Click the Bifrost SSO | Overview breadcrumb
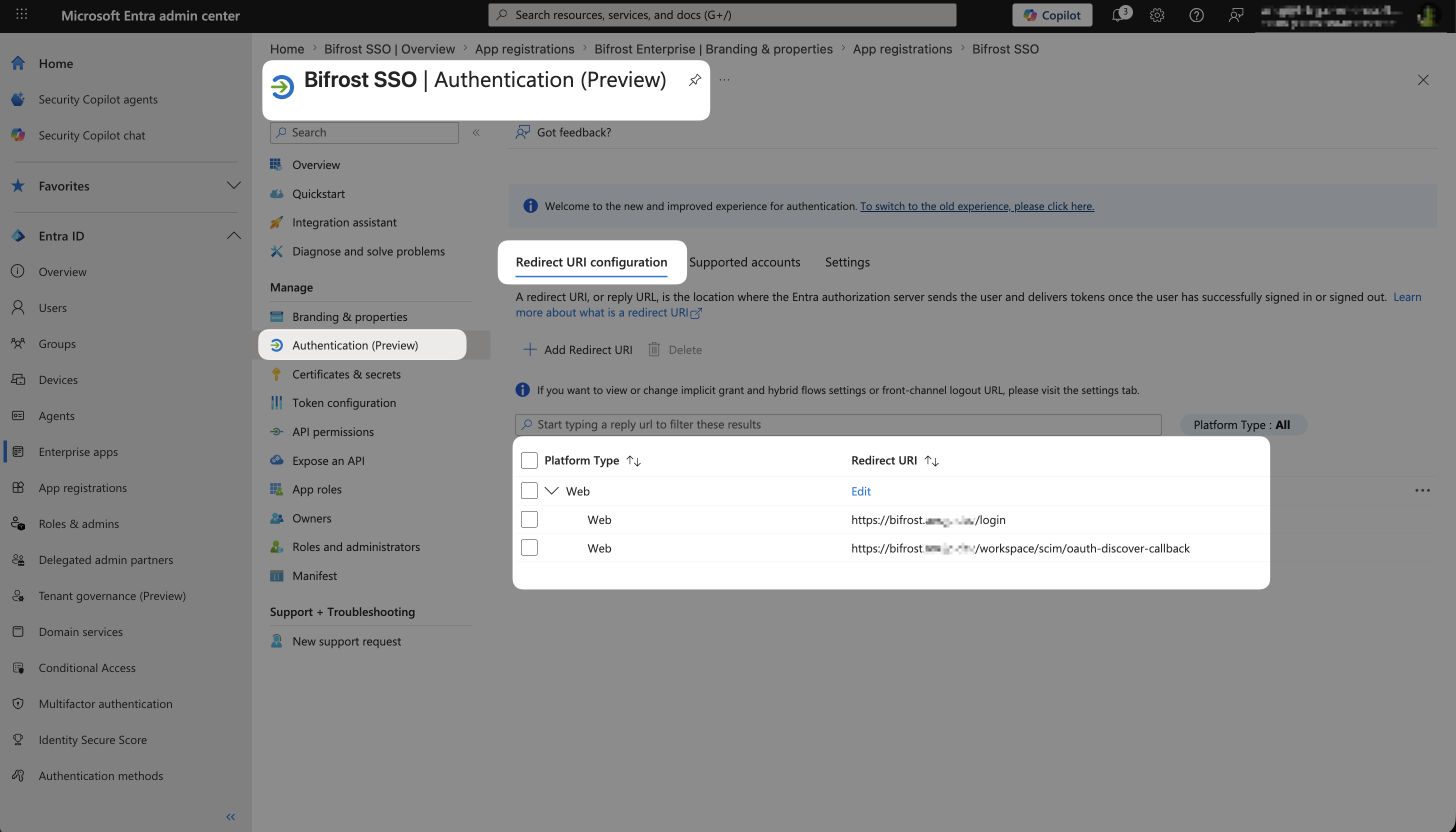 click(389, 49)
